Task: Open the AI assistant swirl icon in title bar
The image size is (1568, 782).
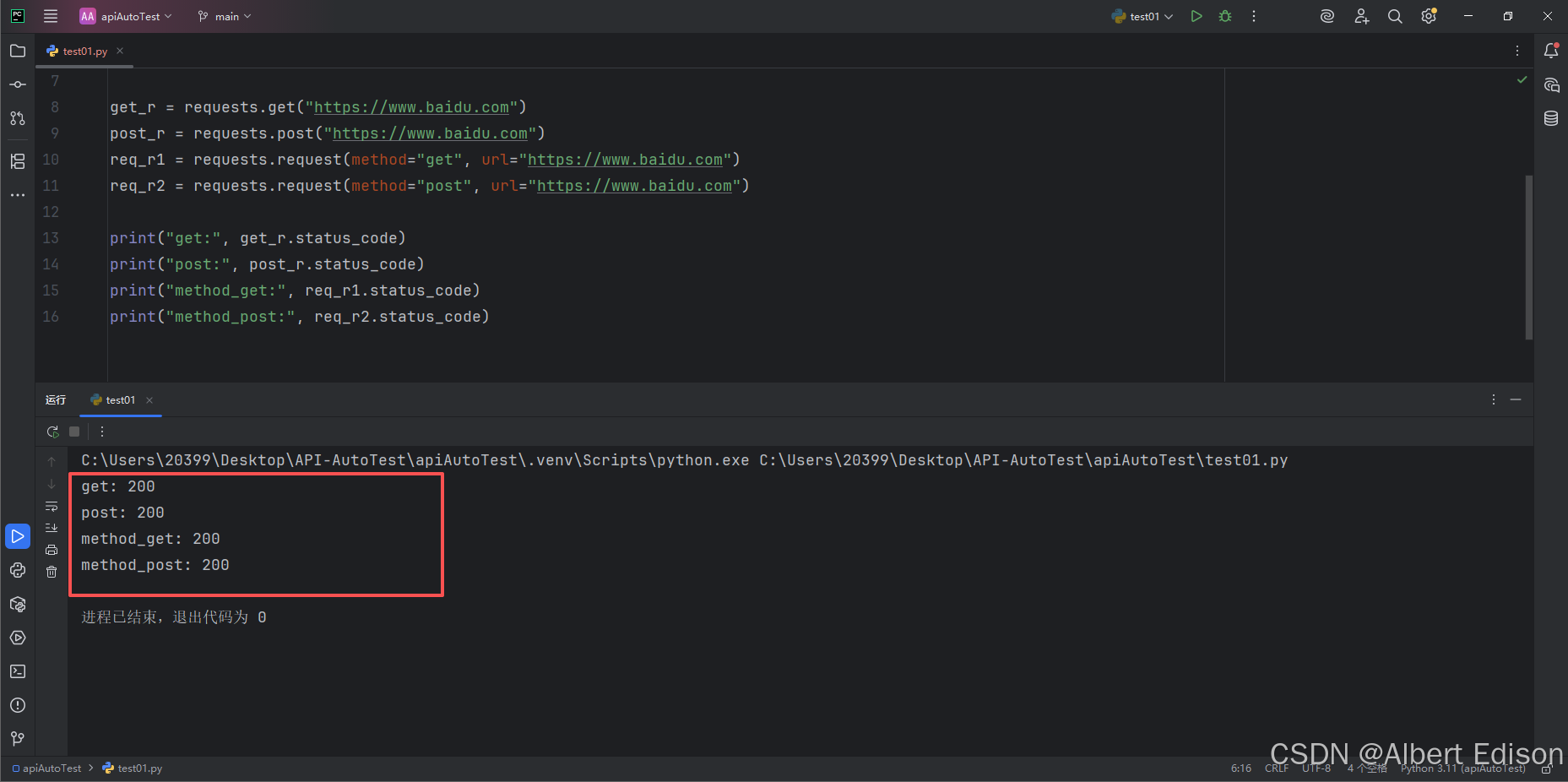Action: point(1327,16)
